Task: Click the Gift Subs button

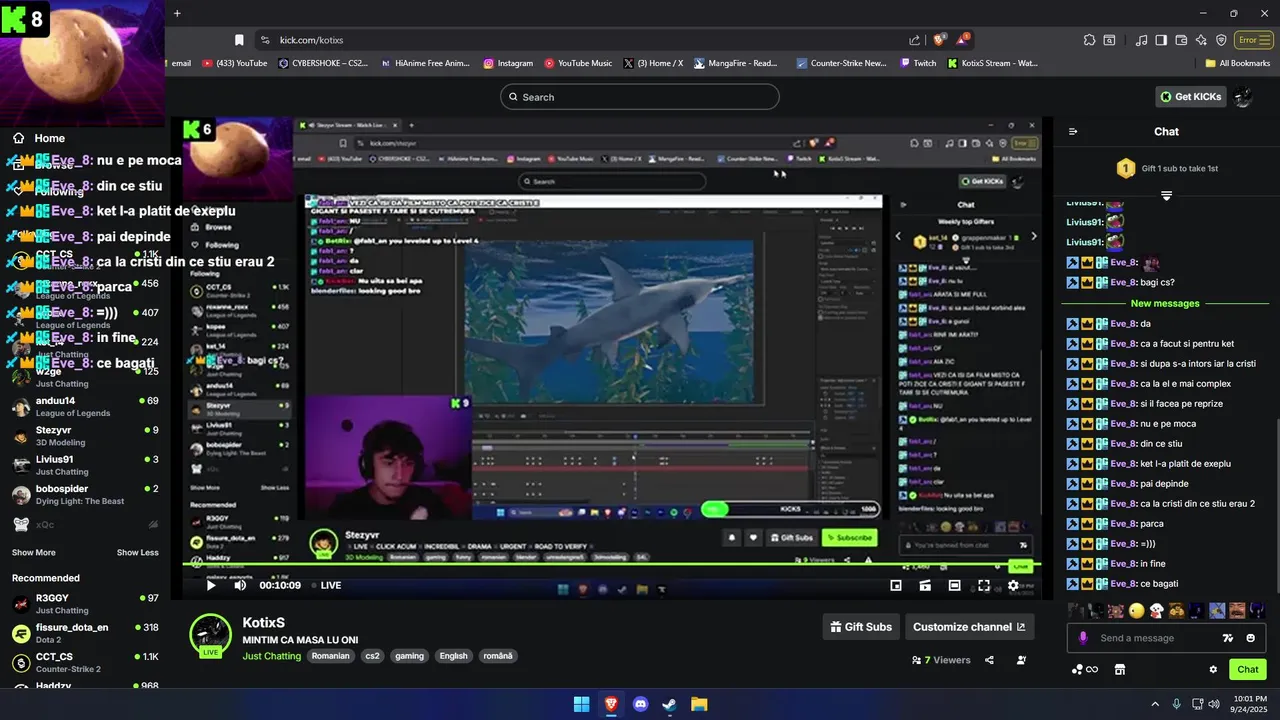Action: [860, 627]
